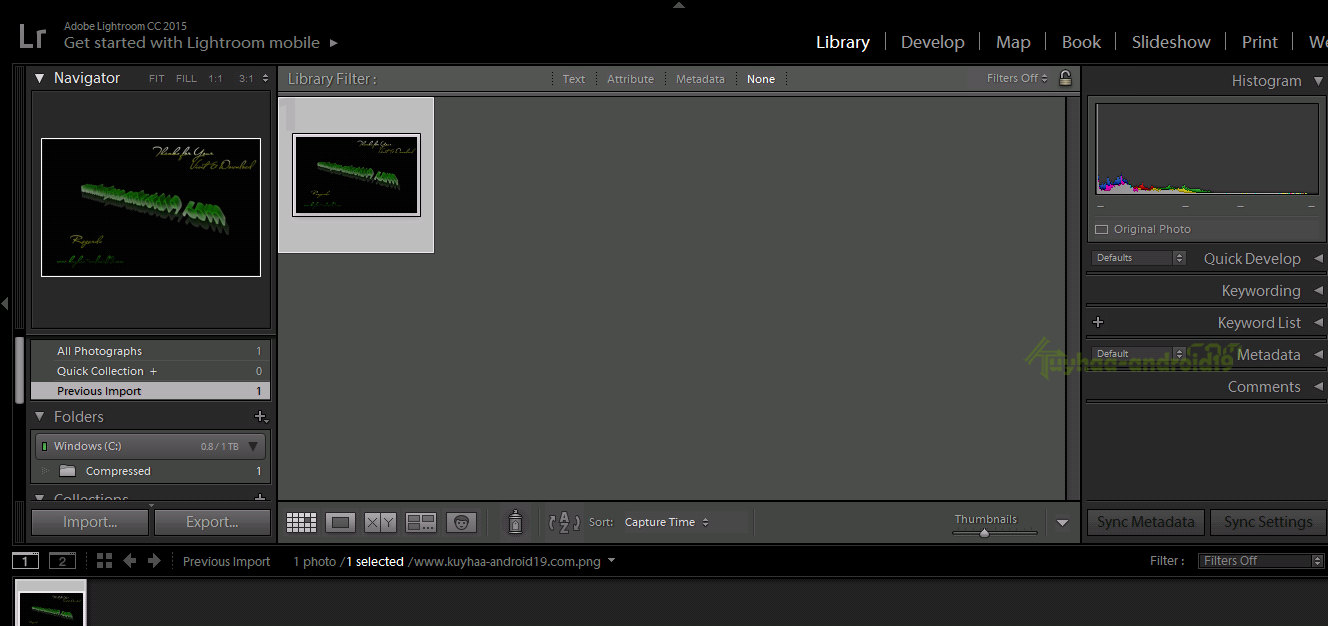This screenshot has height=626, width=1328.
Task: Hide the left panel group arrow
Action: click(5, 303)
